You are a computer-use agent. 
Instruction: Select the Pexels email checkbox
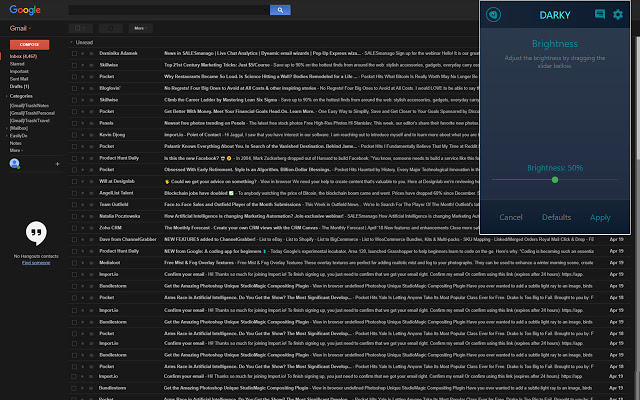(x=74, y=123)
